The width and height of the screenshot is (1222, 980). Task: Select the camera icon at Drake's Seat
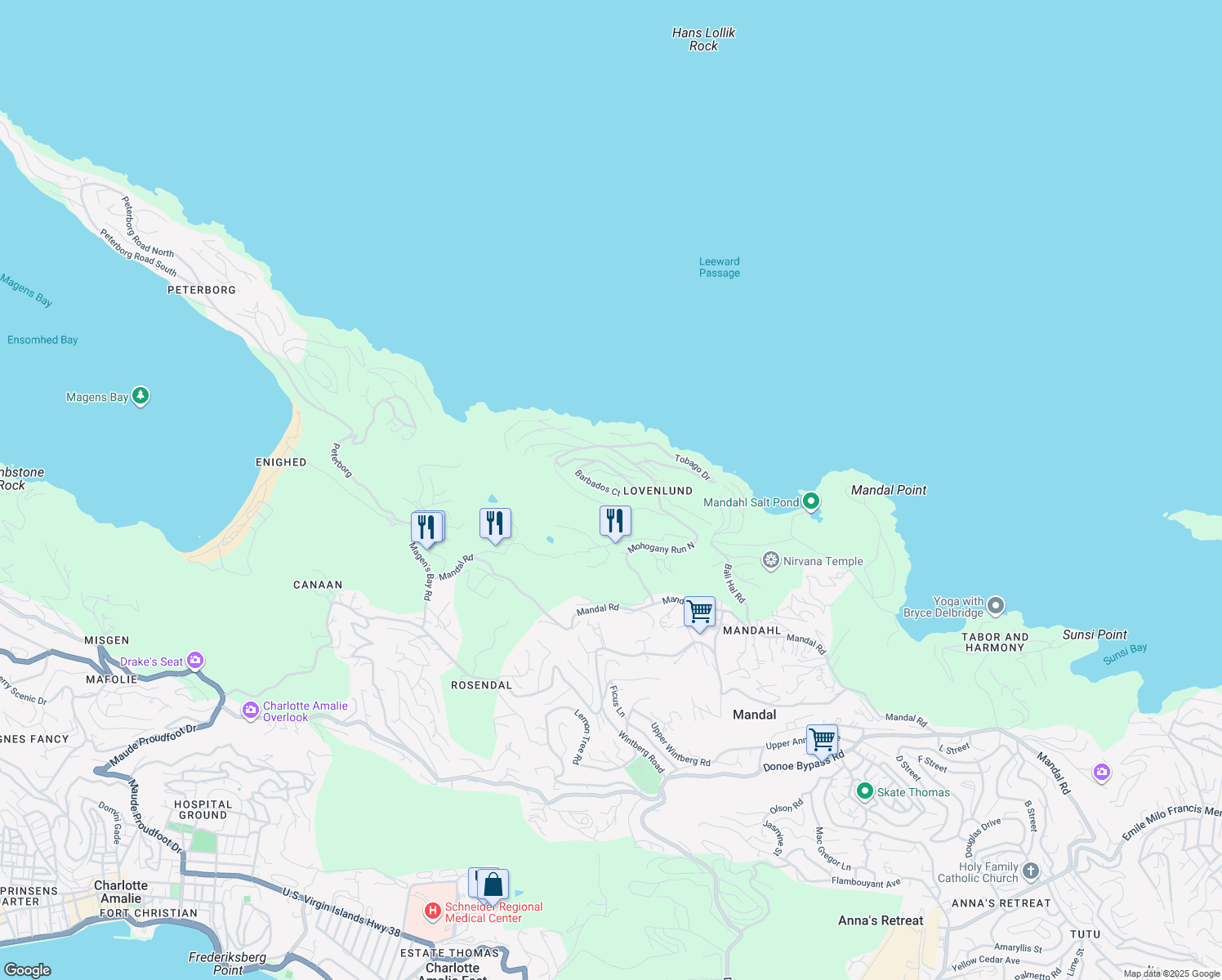[194, 660]
